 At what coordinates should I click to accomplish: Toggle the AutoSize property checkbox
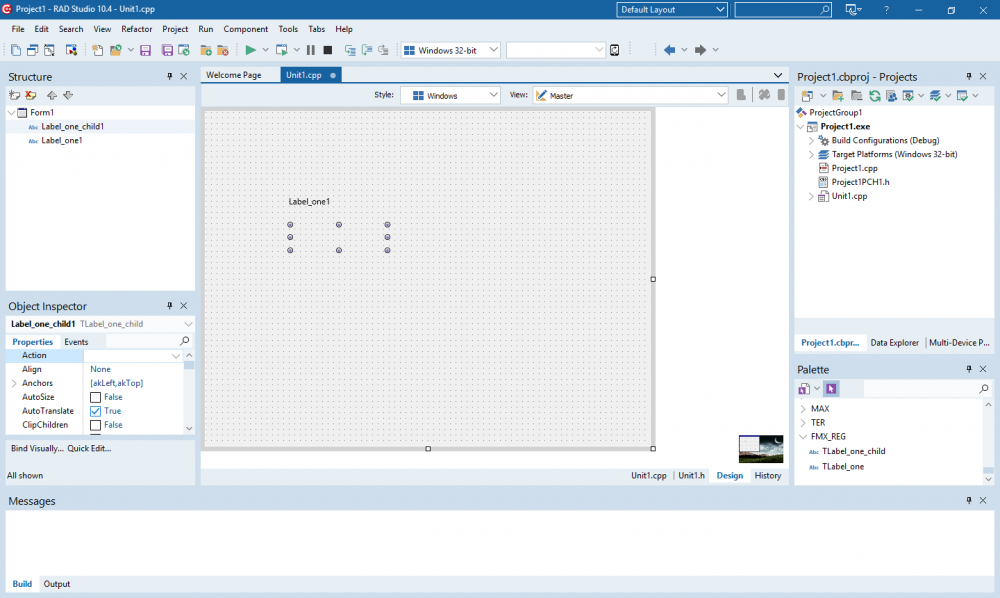click(x=96, y=397)
